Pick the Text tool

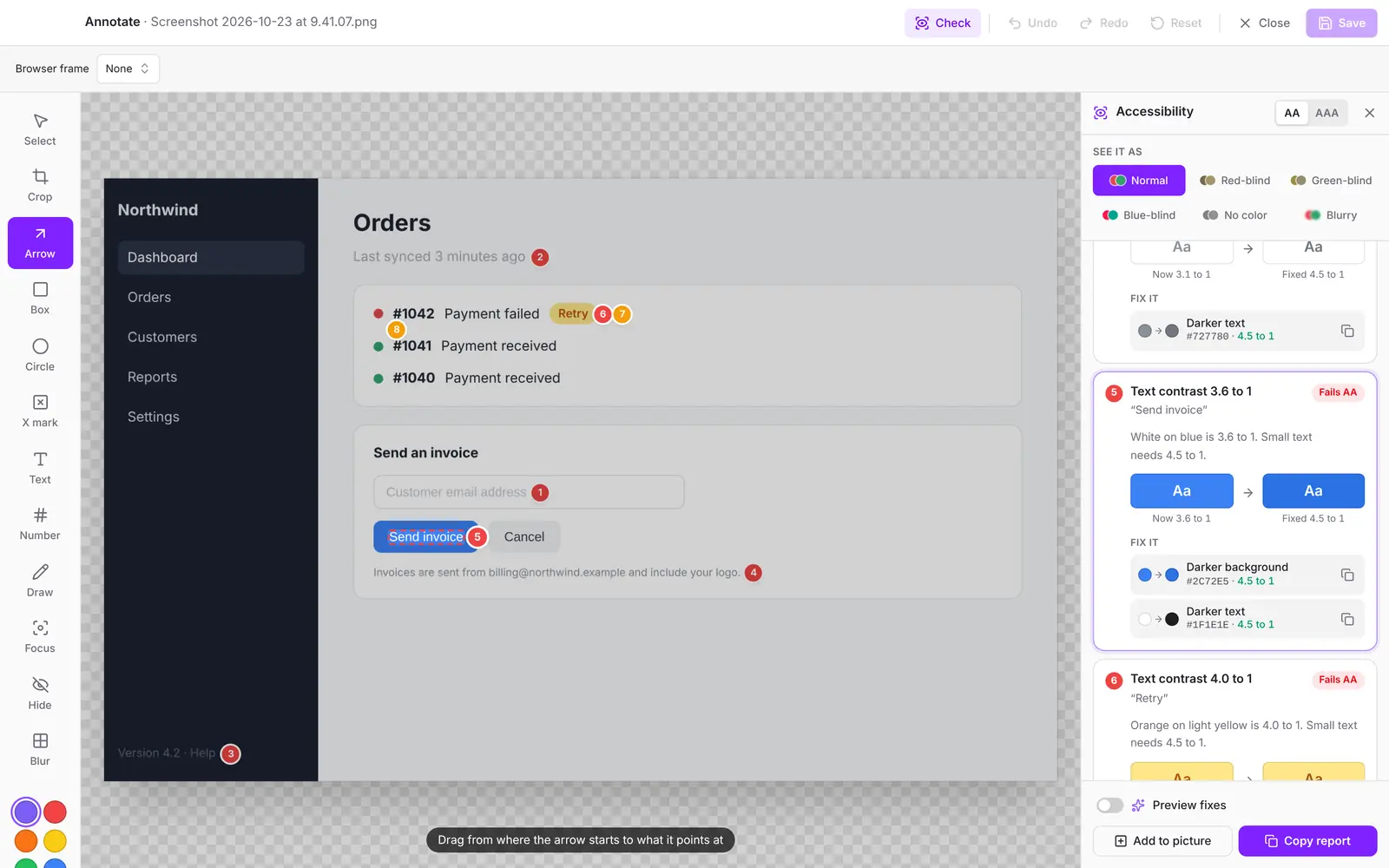[40, 469]
